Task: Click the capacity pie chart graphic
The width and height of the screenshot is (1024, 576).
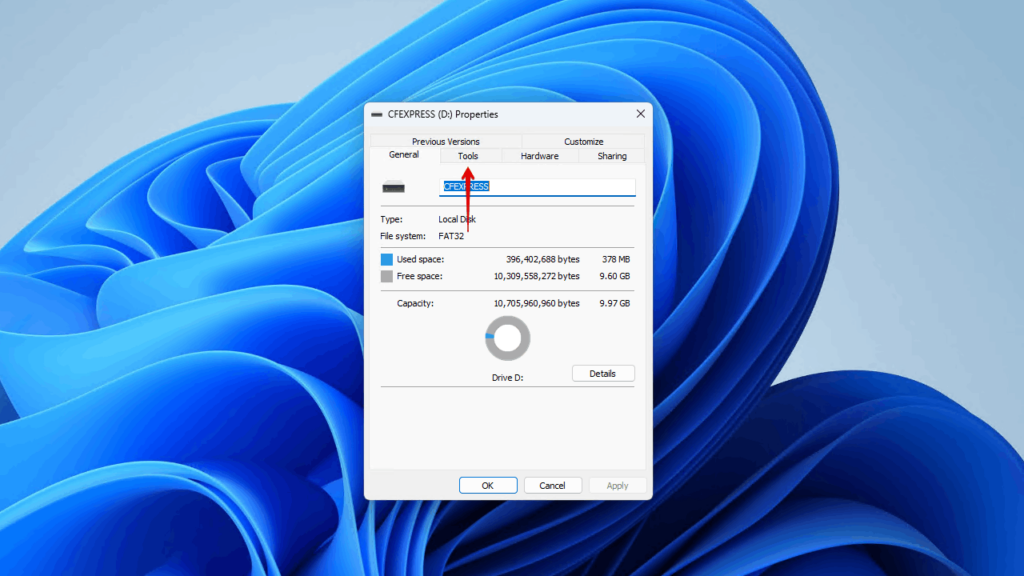Action: [x=506, y=337]
